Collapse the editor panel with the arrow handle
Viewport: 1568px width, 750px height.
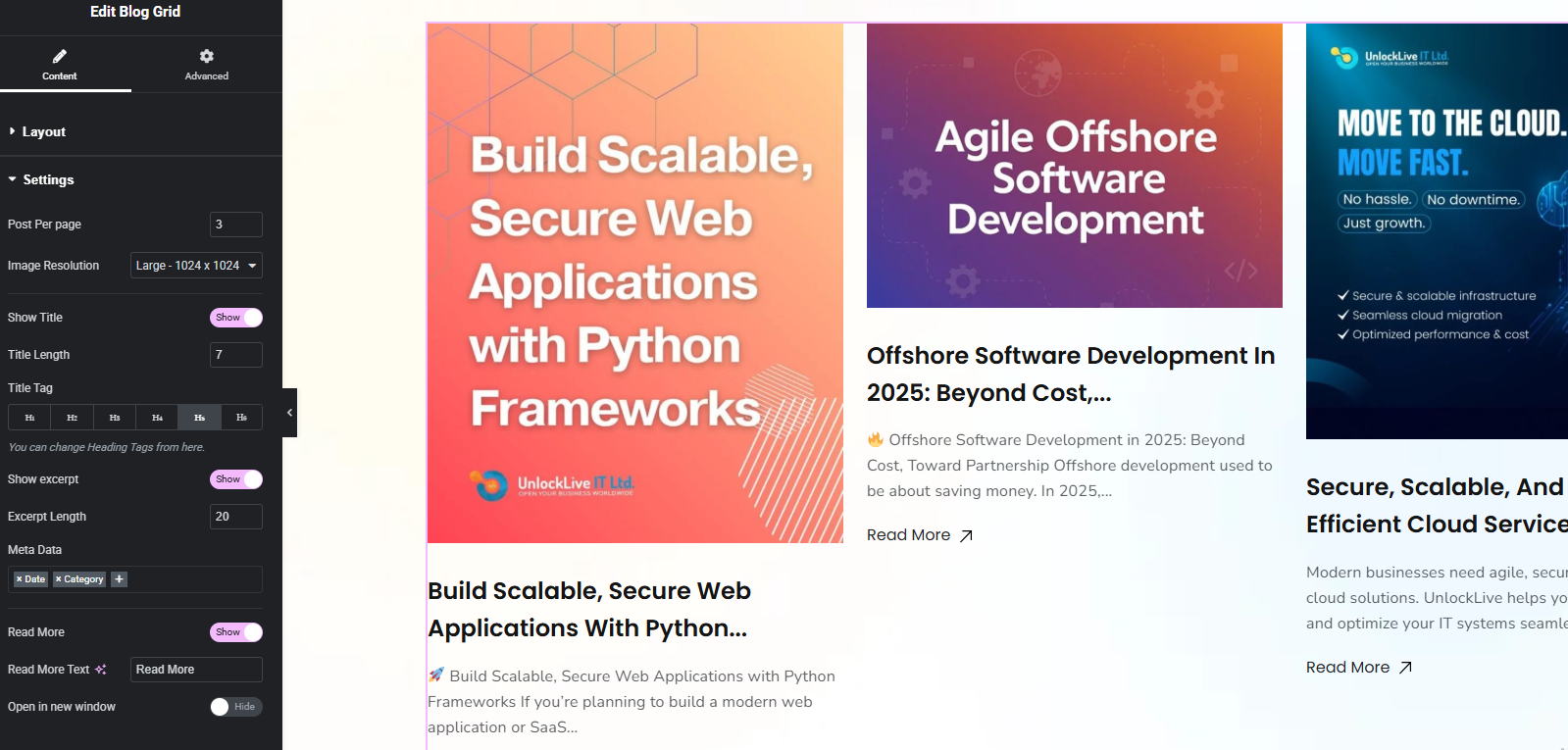tap(289, 413)
